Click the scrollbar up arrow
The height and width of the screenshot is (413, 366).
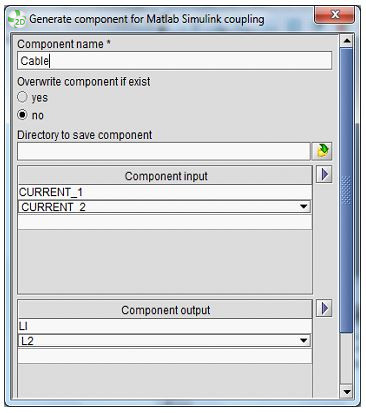[x=347, y=41]
